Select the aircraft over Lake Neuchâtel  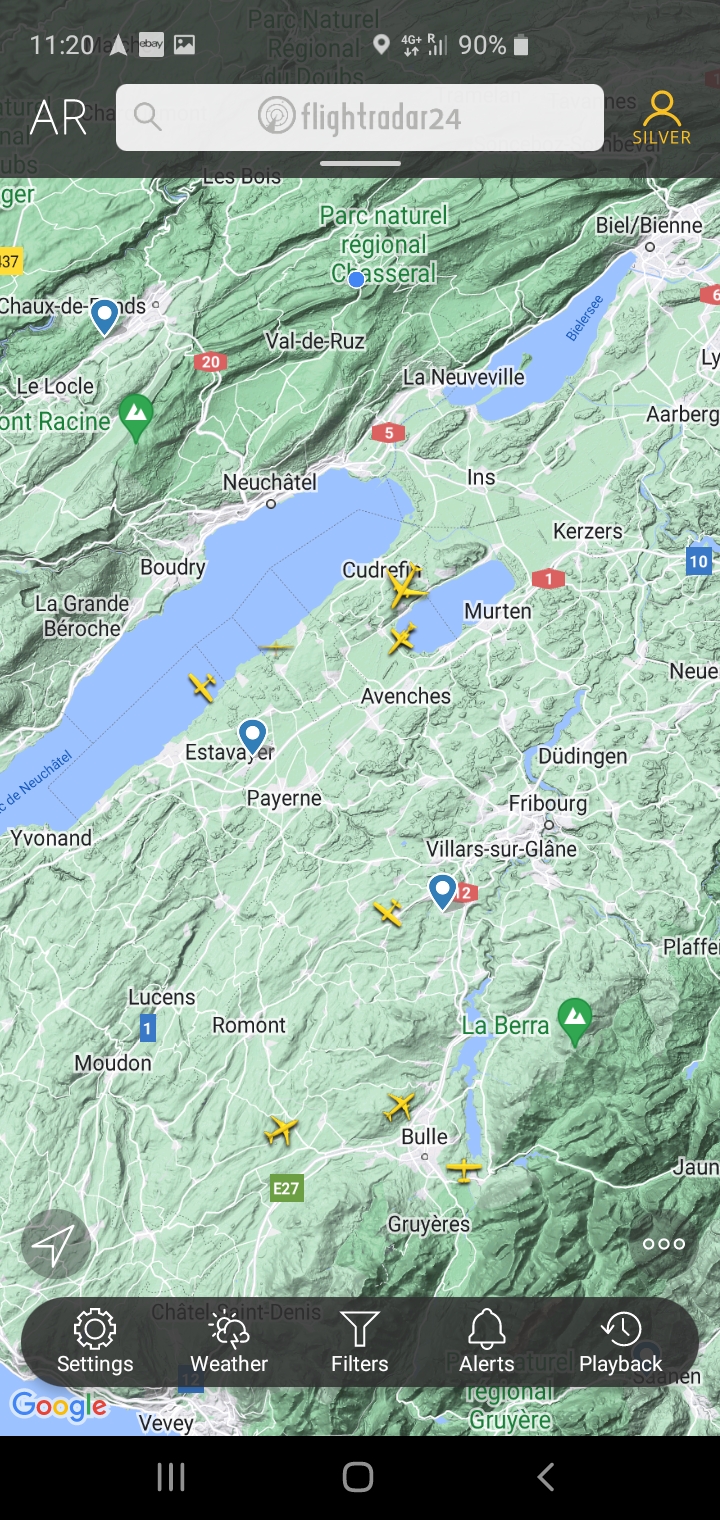click(x=202, y=687)
